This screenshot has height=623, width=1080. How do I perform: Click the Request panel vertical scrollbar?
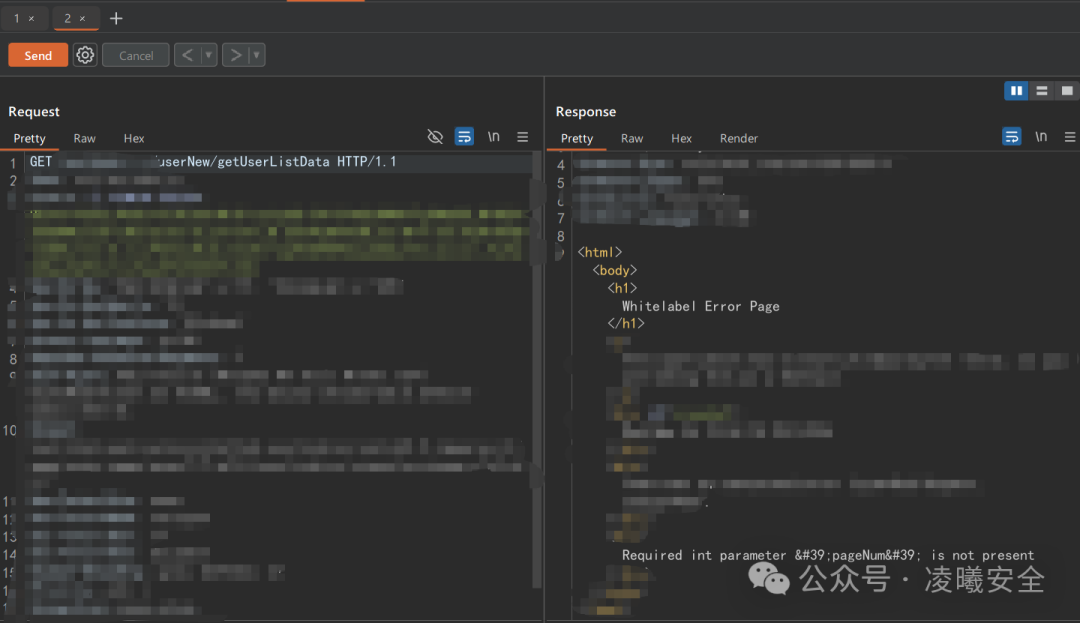[537, 372]
